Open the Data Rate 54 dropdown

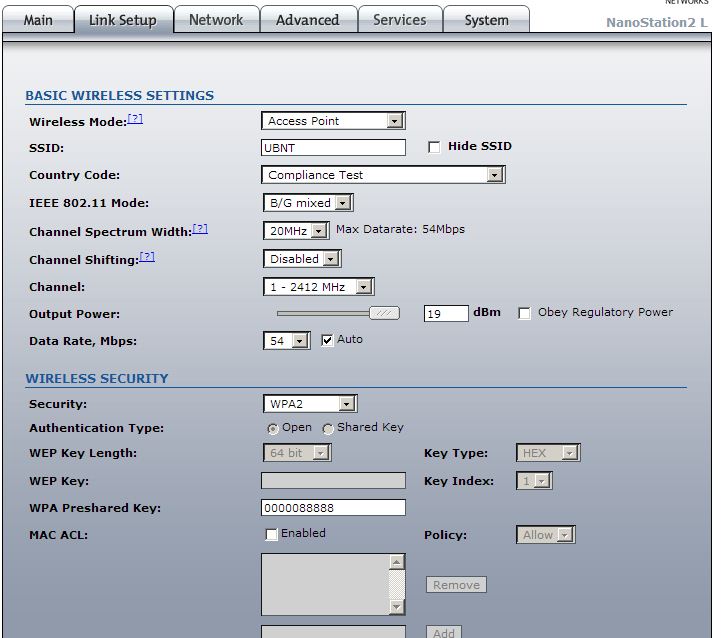(x=287, y=341)
